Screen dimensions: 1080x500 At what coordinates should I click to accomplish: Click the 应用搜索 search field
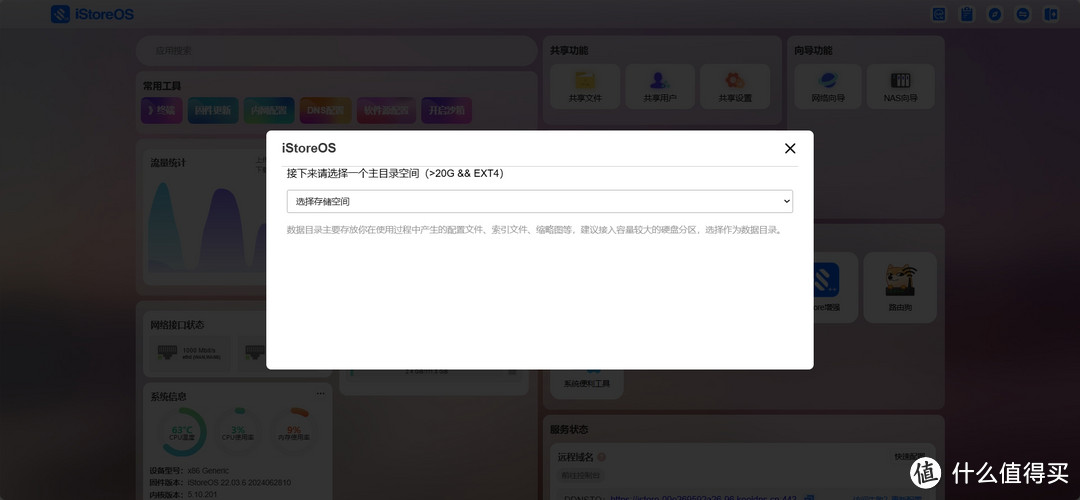336,51
